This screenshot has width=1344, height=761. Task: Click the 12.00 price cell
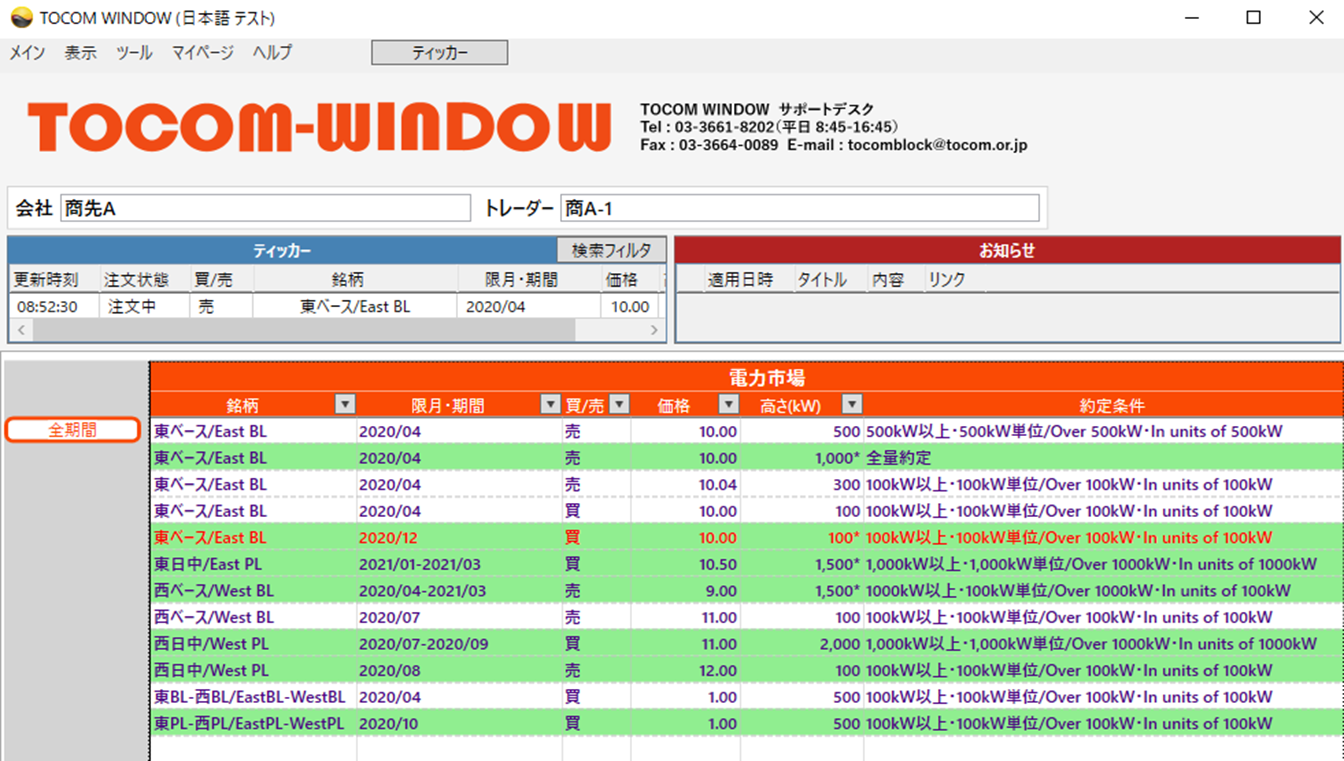[x=686, y=670]
